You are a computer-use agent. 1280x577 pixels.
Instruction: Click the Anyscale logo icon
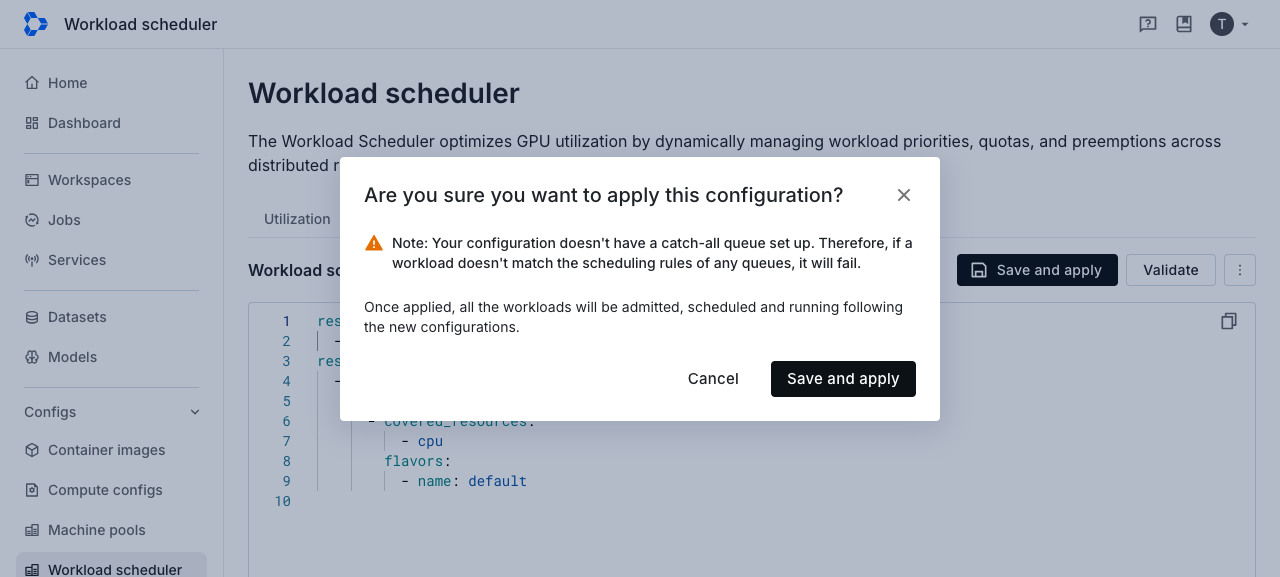point(35,24)
